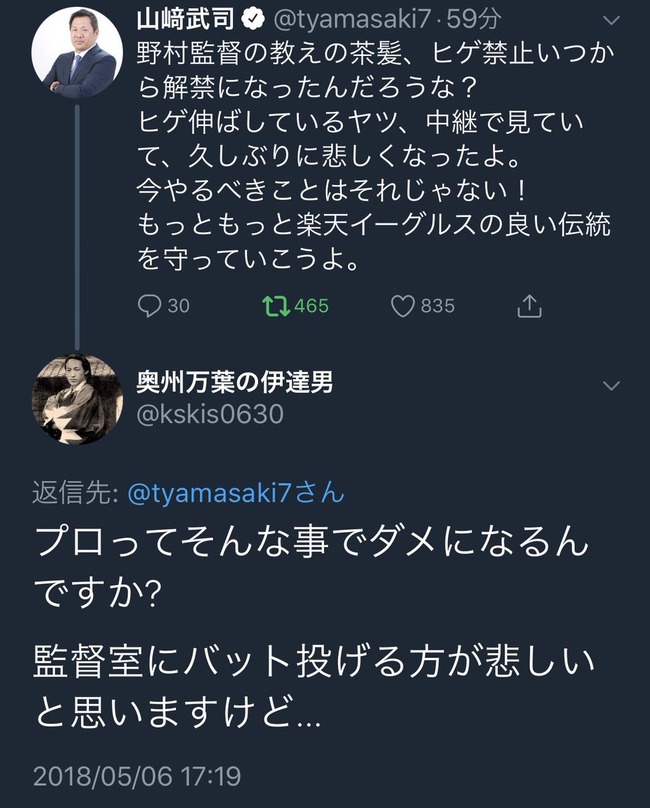The width and height of the screenshot is (650, 808).
Task: Click the 2018/05/06 17:19 timestamp
Action: coord(136,776)
